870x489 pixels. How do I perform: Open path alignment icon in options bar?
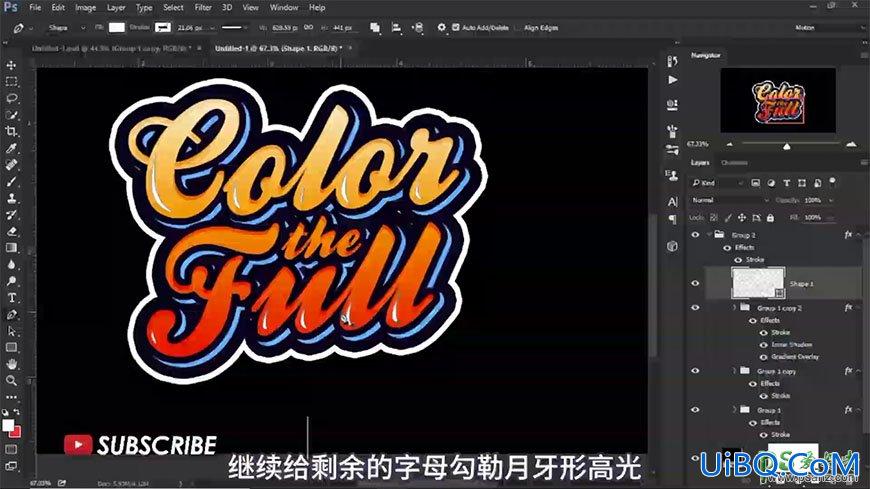(x=396, y=27)
